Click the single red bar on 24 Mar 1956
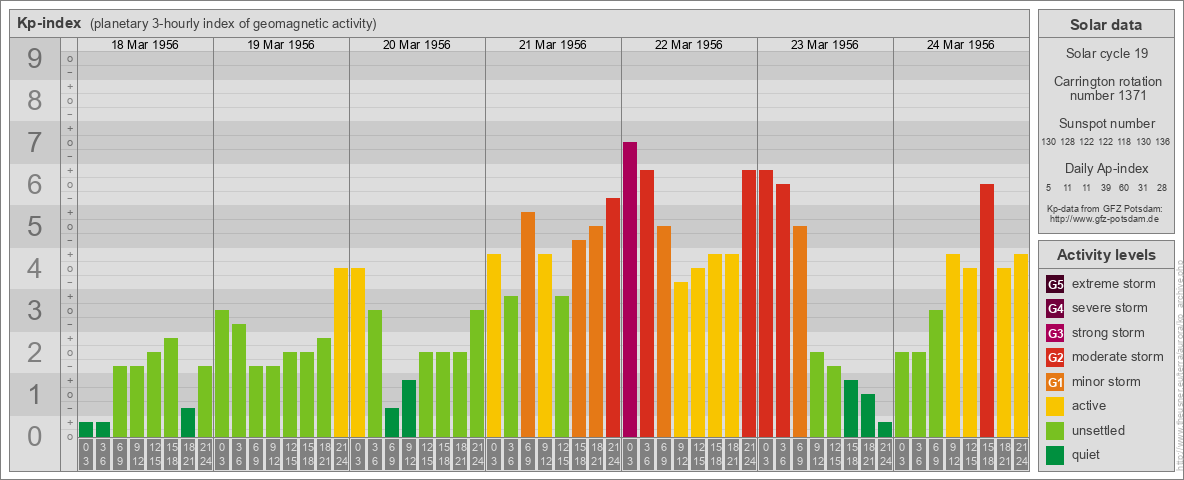The width and height of the screenshot is (1184, 480). pyautogui.click(x=987, y=310)
